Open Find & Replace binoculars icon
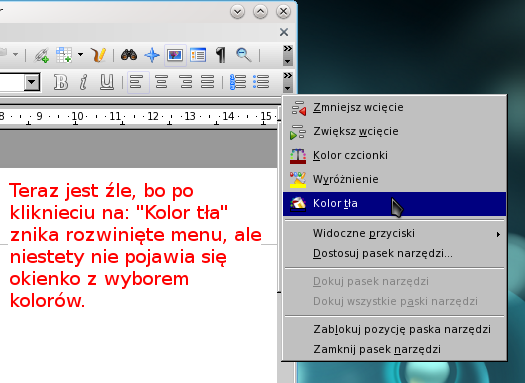This screenshot has width=525, height=383. [x=129, y=55]
